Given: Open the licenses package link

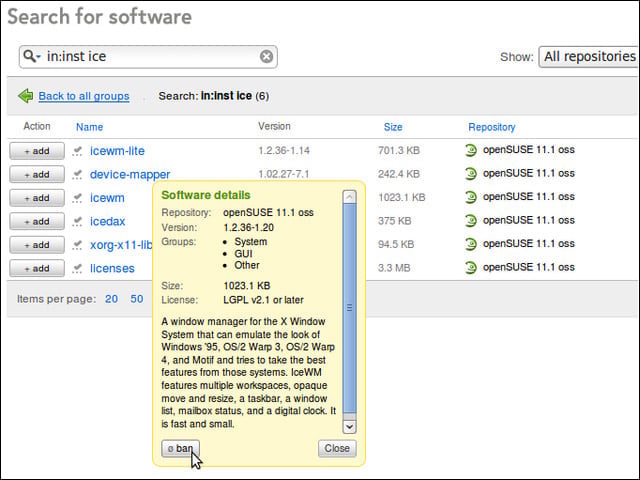Looking at the screenshot, I should coord(112,269).
